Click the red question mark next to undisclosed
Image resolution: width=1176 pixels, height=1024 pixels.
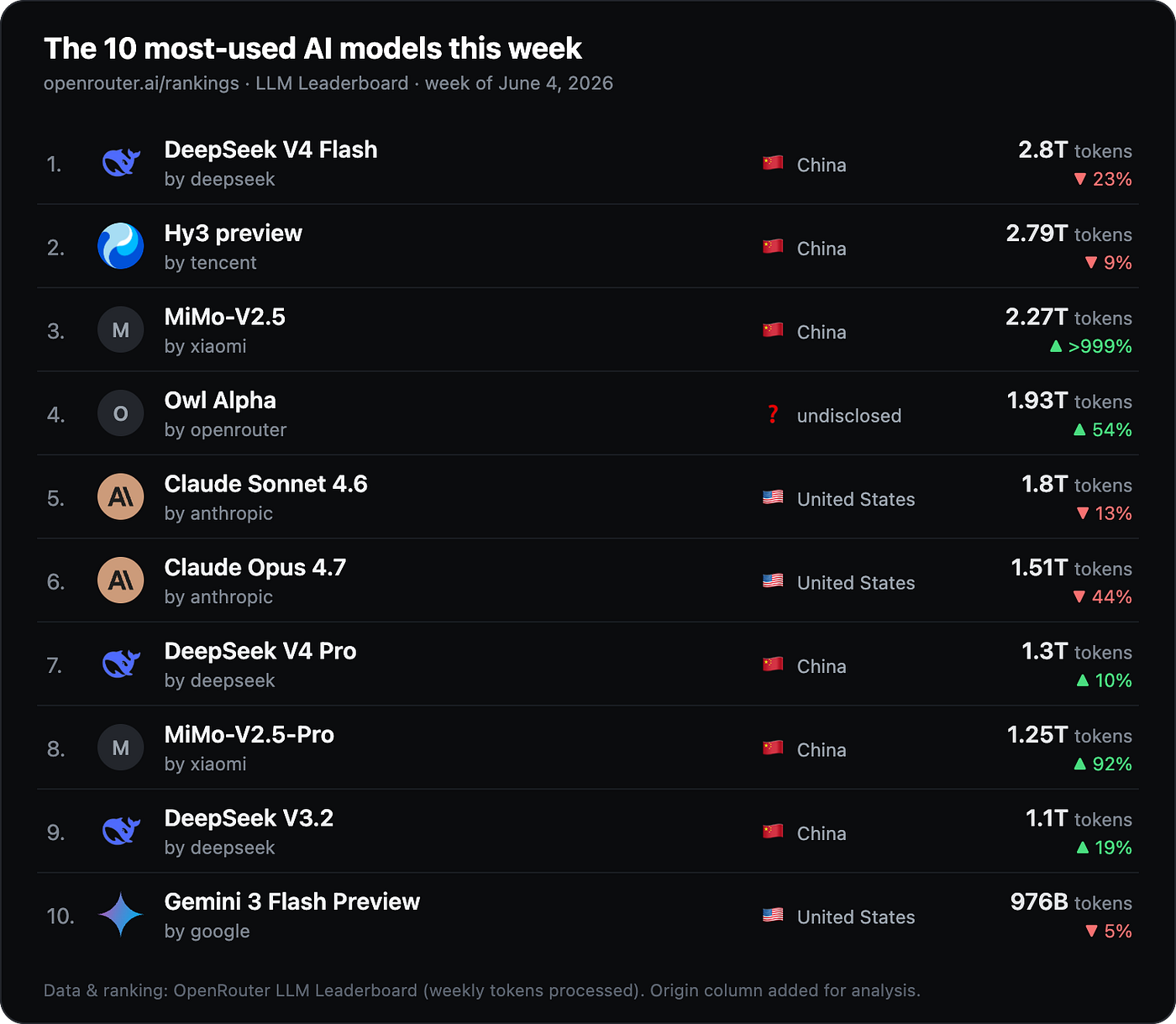773,415
